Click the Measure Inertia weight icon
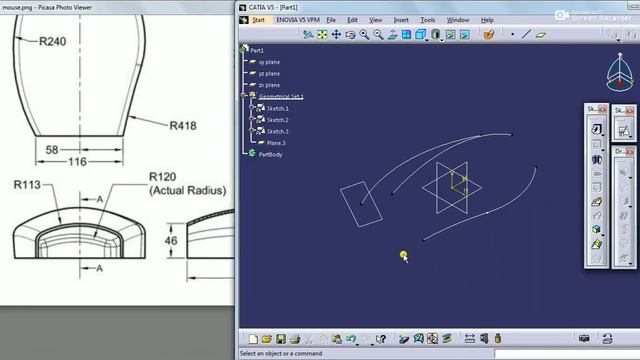 [498, 338]
